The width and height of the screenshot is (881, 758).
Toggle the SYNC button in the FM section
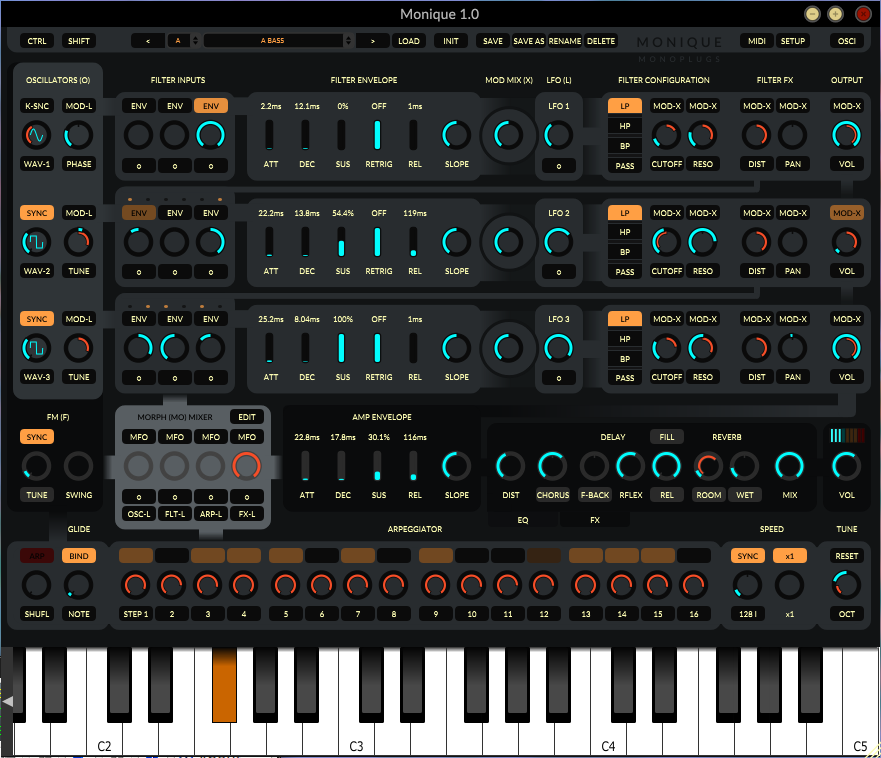tap(37, 437)
